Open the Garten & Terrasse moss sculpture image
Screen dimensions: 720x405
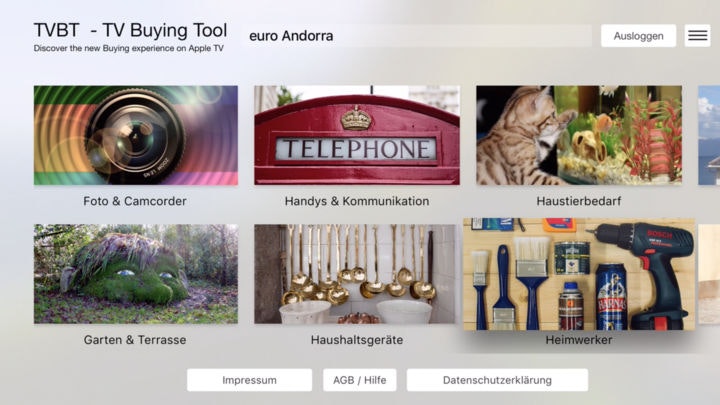pyautogui.click(x=136, y=274)
